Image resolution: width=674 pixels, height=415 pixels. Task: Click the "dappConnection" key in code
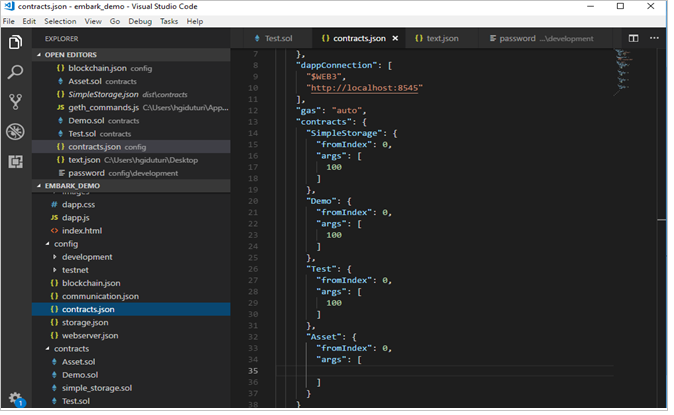[x=339, y=66]
